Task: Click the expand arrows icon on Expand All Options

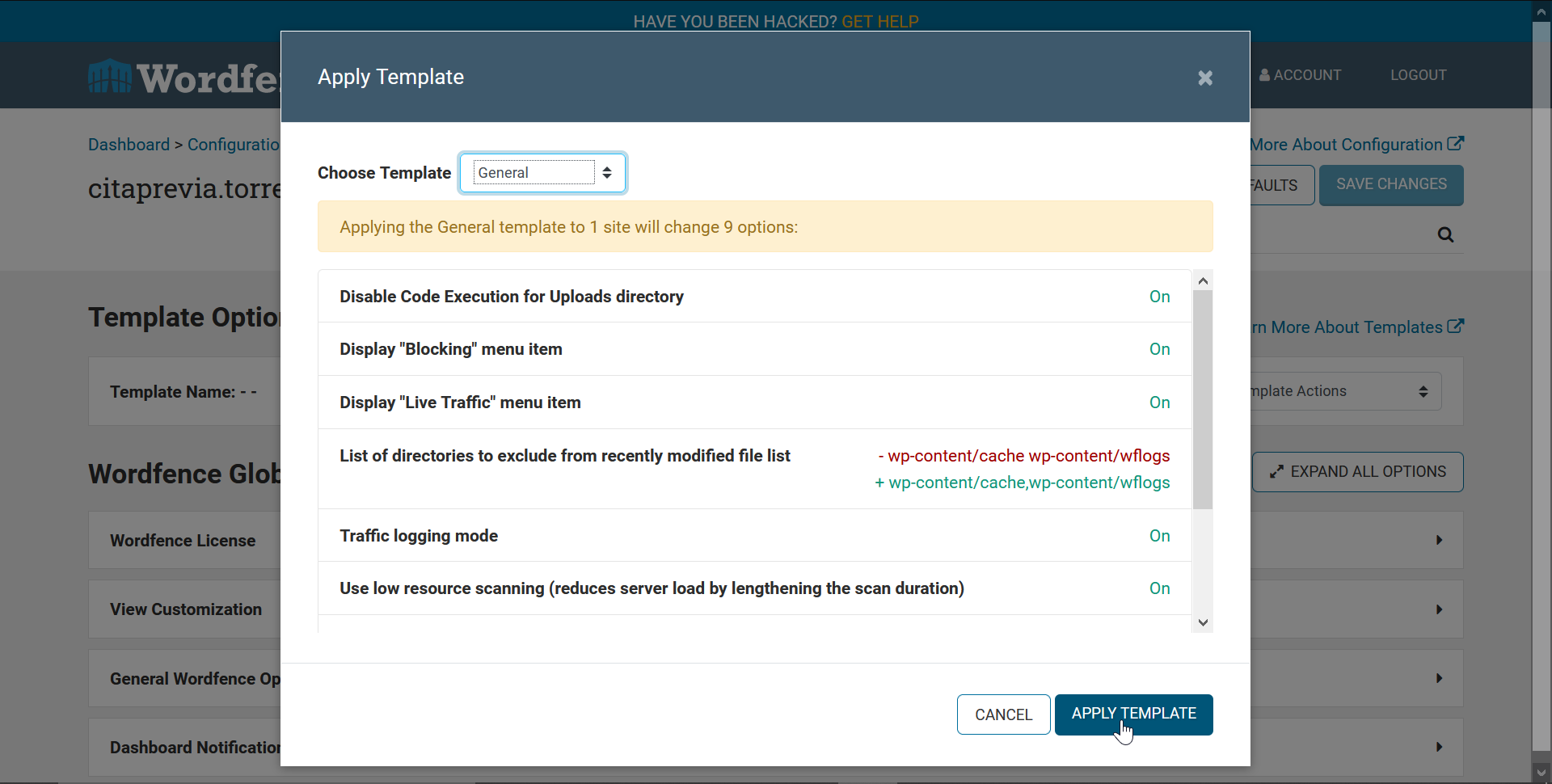Action: pyautogui.click(x=1276, y=472)
